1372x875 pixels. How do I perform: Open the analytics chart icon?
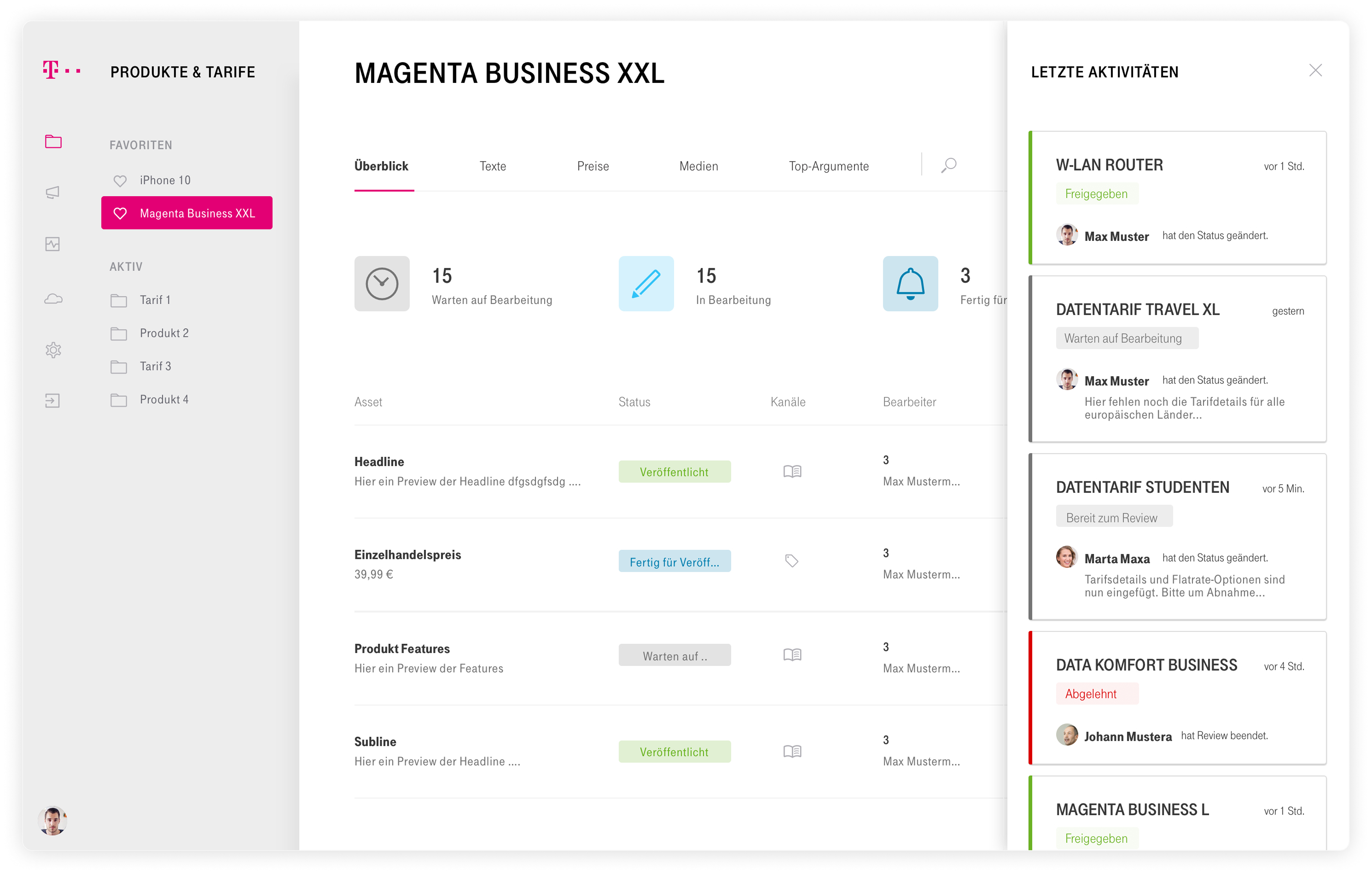53,244
